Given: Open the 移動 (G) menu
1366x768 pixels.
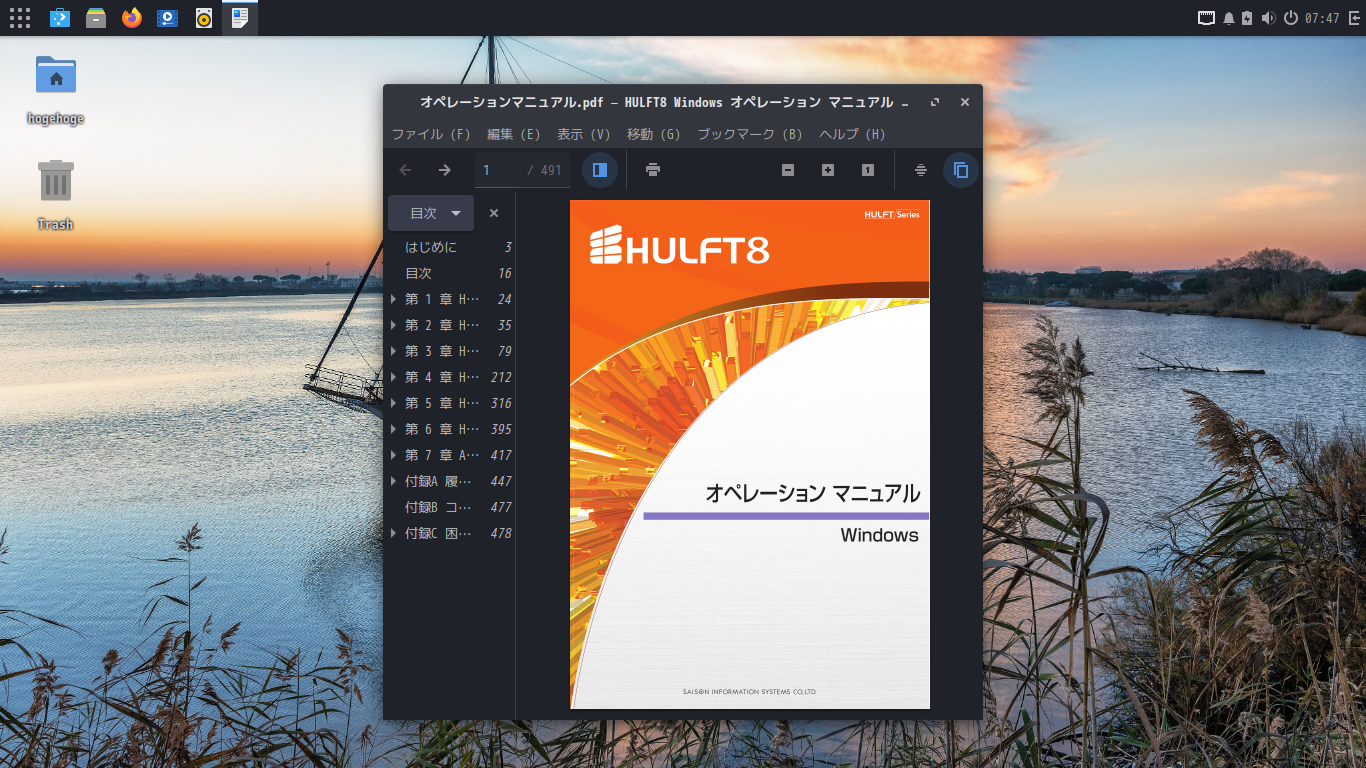Looking at the screenshot, I should click(x=654, y=134).
